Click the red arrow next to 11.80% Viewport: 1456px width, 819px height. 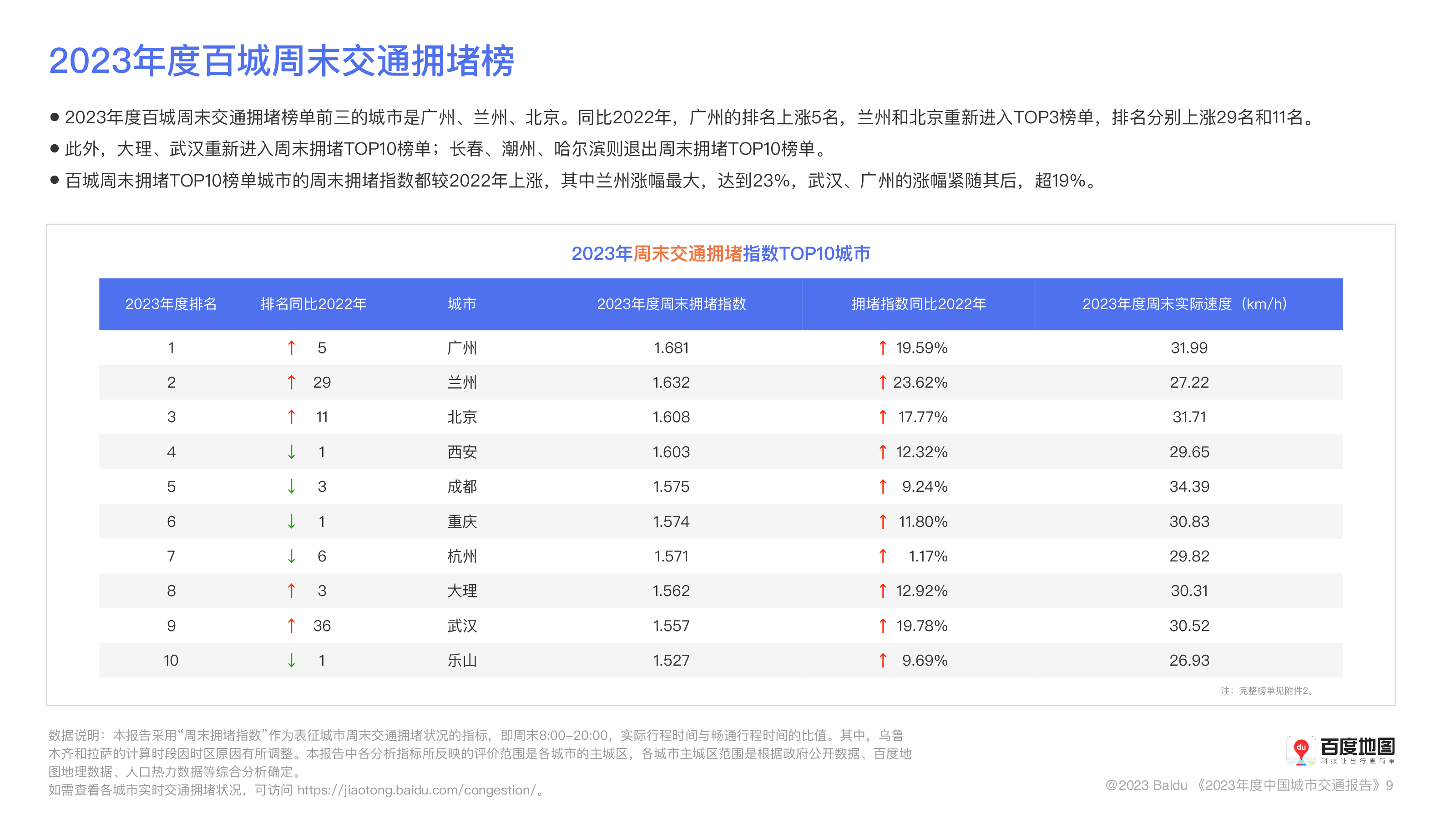point(883,521)
